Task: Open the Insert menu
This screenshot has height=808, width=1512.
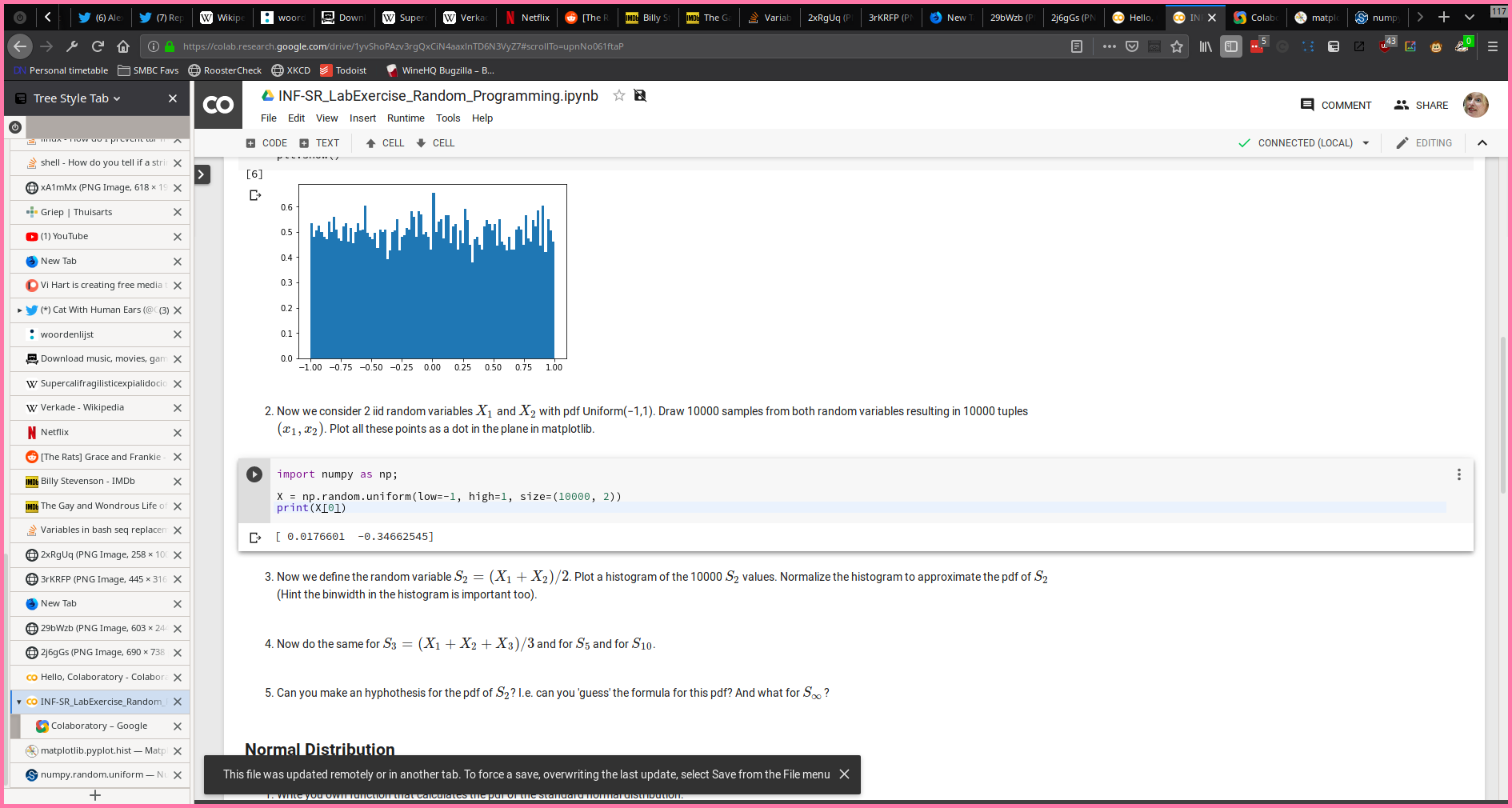Action: 362,118
